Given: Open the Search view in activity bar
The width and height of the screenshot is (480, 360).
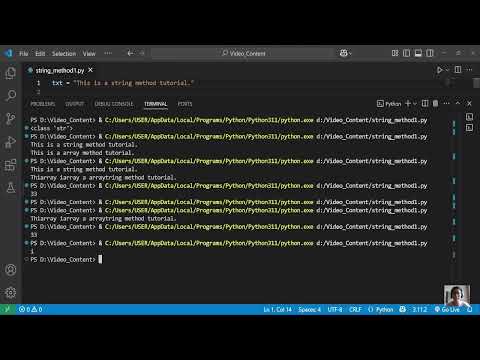Looking at the screenshot, I should pos(11,95).
